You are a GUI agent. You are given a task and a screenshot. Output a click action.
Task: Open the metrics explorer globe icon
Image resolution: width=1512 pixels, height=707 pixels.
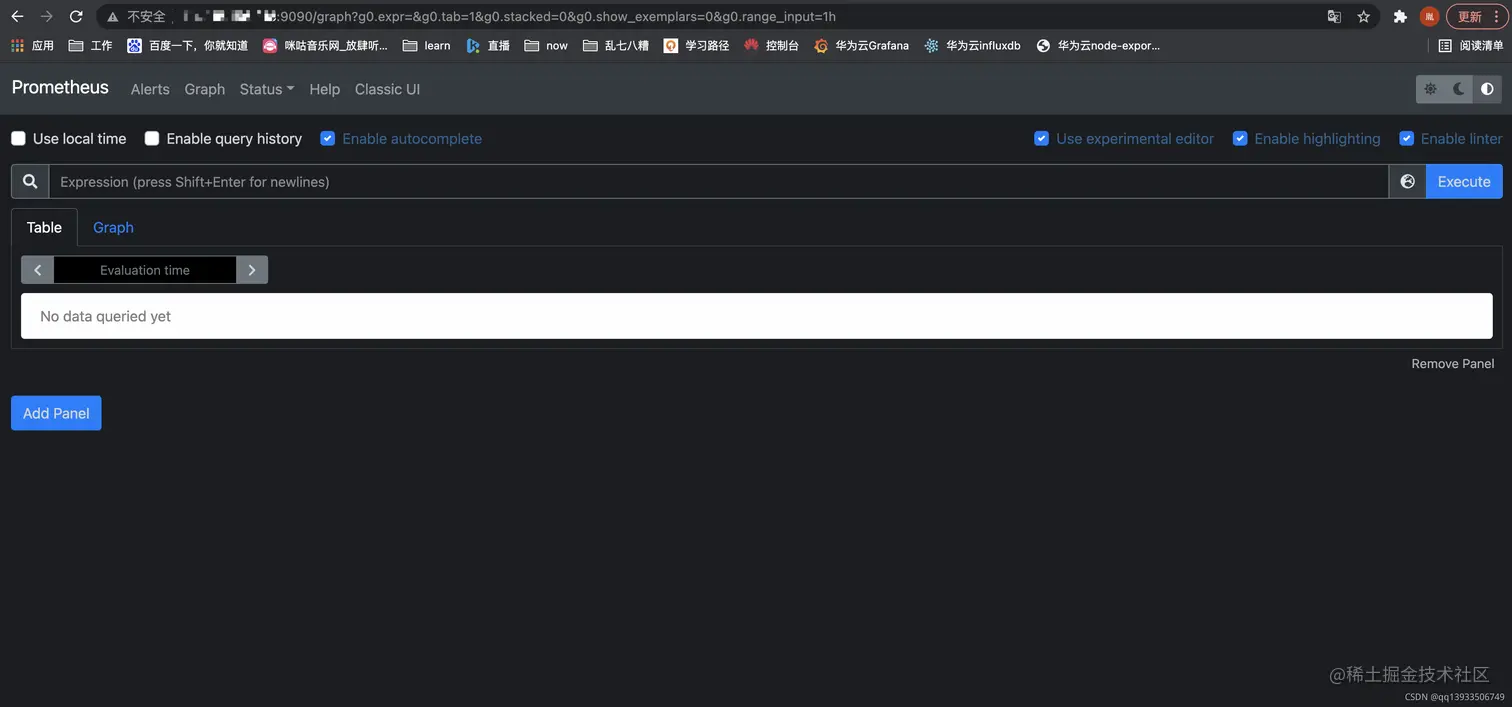pyautogui.click(x=1407, y=181)
